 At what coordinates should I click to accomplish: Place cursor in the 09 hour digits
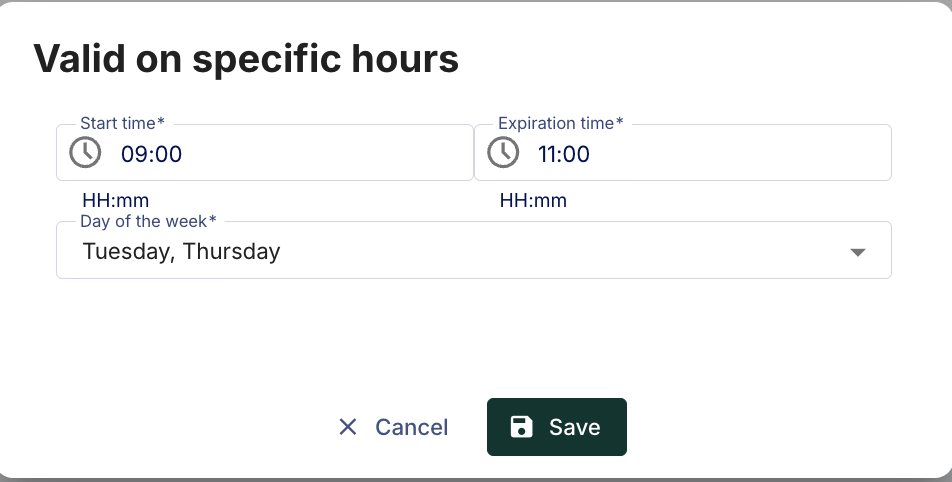133,154
